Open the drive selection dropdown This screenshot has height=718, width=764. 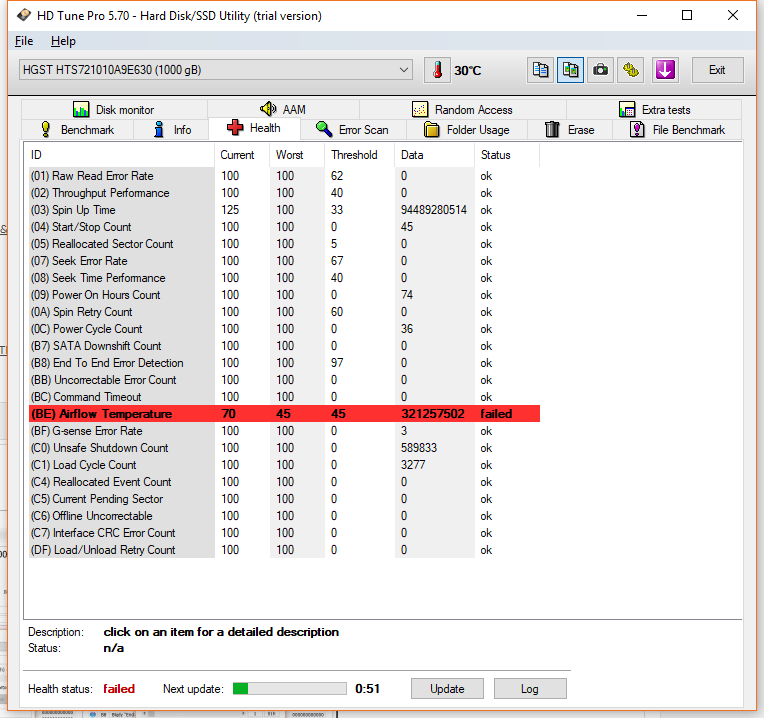click(216, 70)
